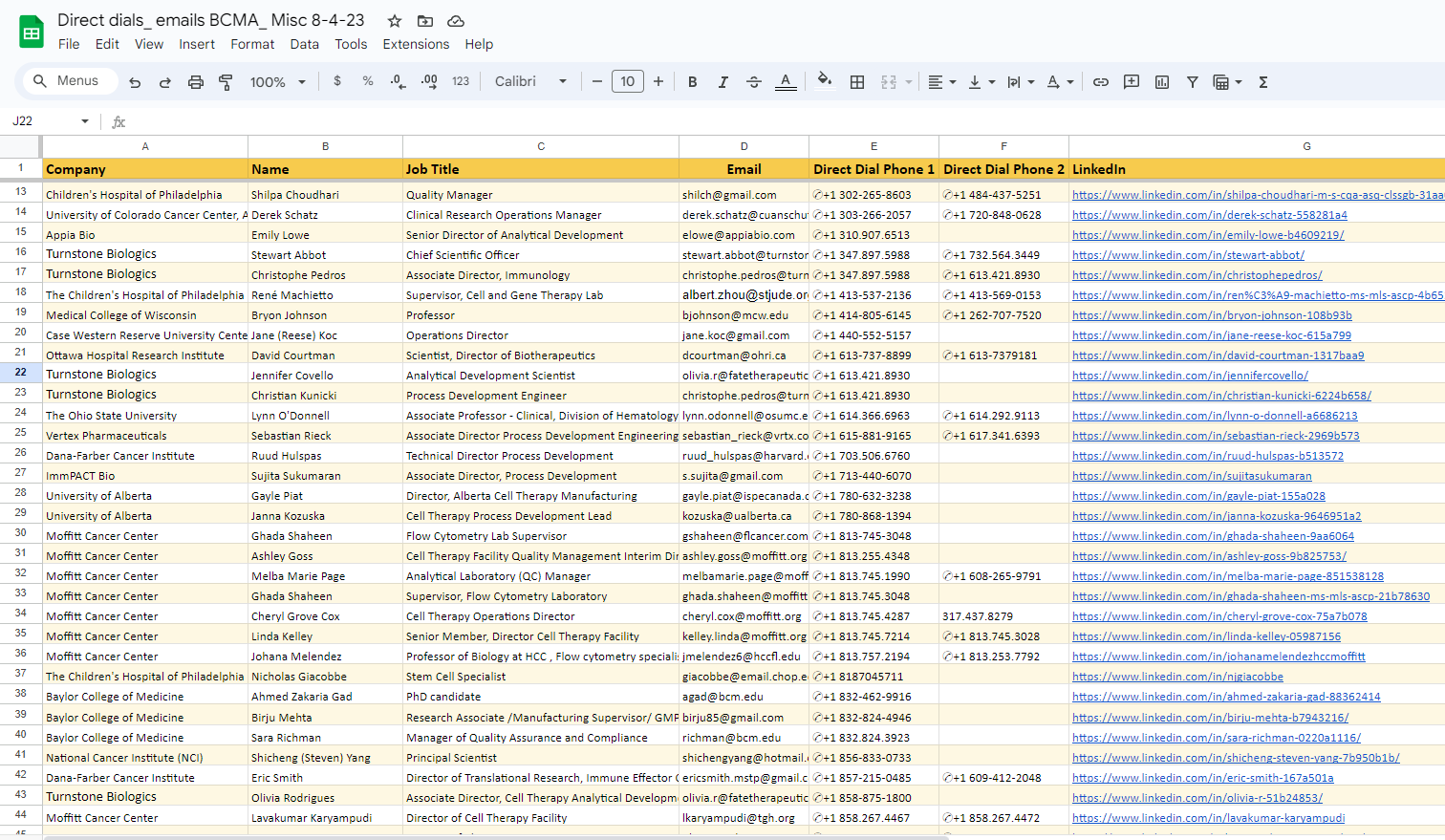
Task: Decrease font size with minus button
Action: click(x=597, y=81)
